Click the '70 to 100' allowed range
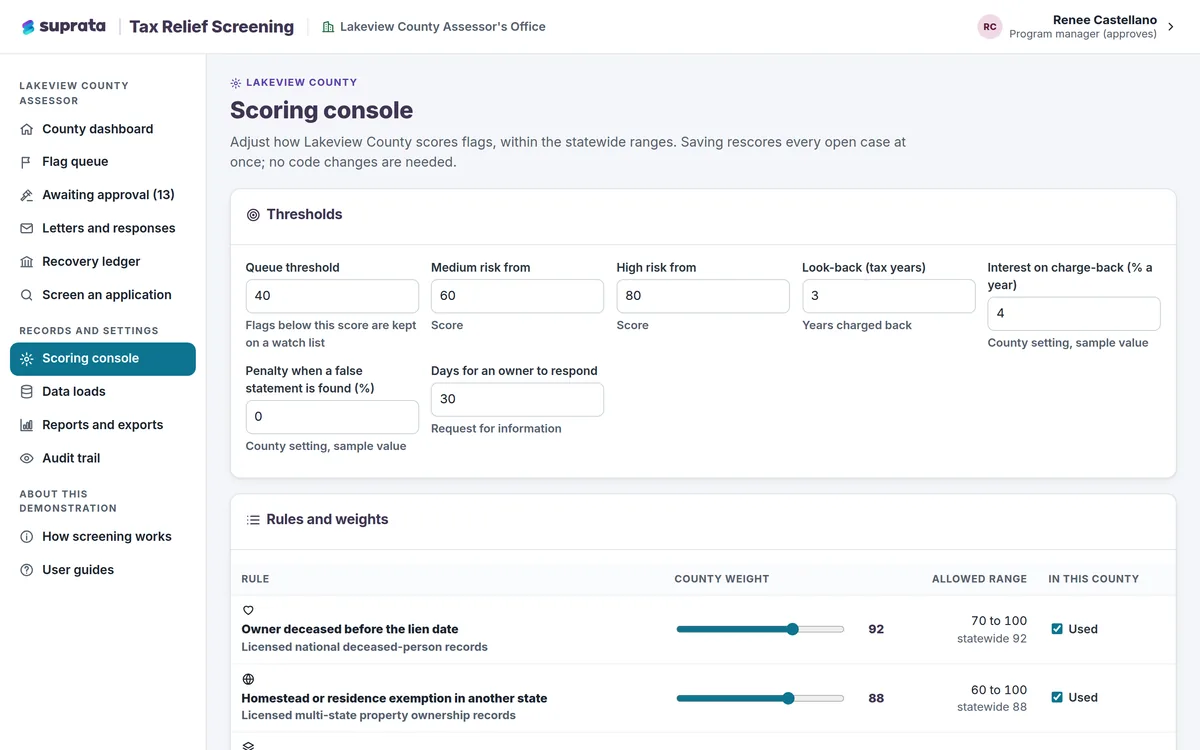Screen dimensions: 1200x750 pyautogui.click(x=999, y=621)
